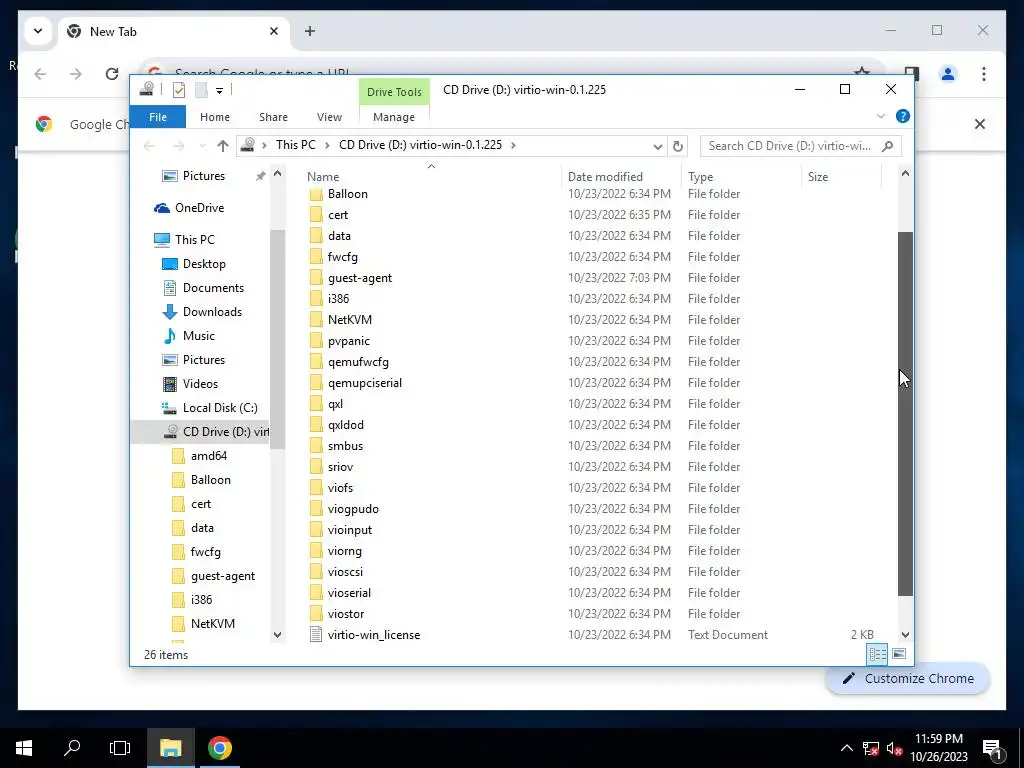This screenshot has width=1024, height=768.
Task: Select the Balloon folder in file list
Action: click(x=347, y=194)
